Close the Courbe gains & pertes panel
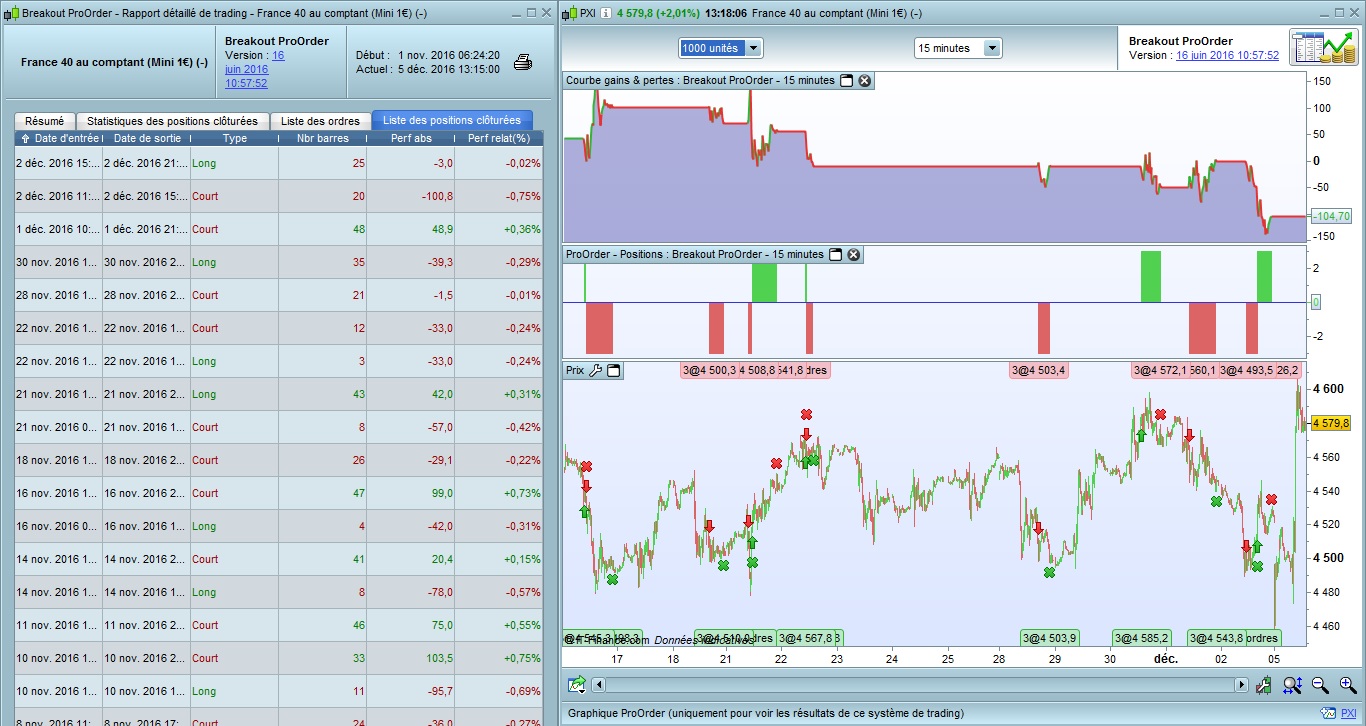The image size is (1366, 726). tap(865, 80)
